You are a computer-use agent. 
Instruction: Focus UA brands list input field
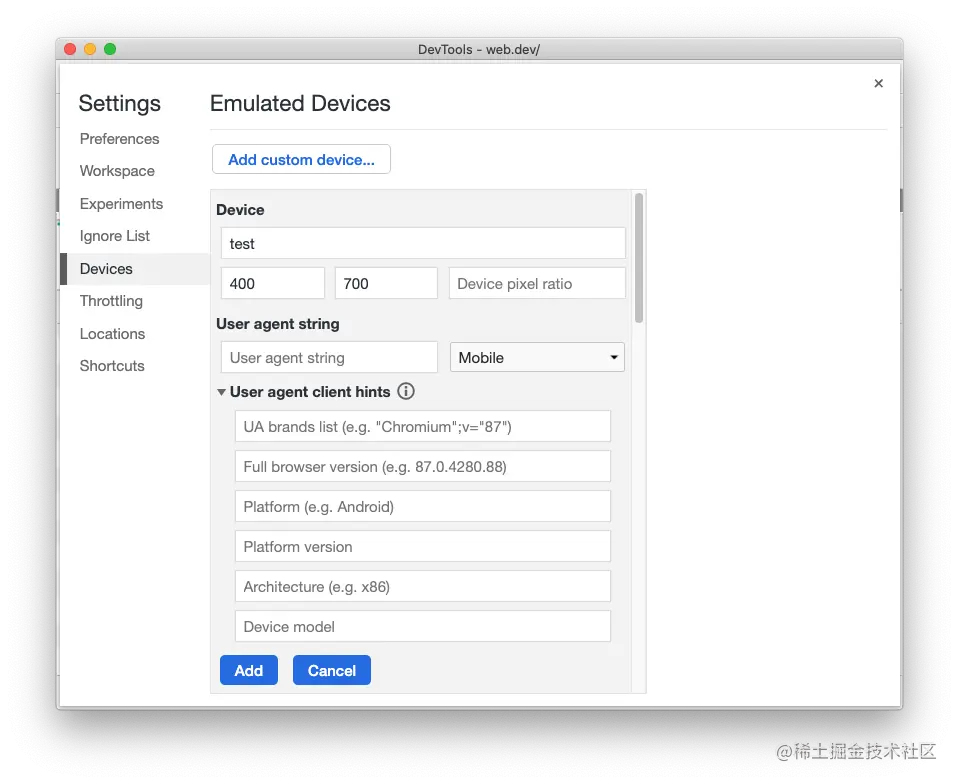pos(423,426)
